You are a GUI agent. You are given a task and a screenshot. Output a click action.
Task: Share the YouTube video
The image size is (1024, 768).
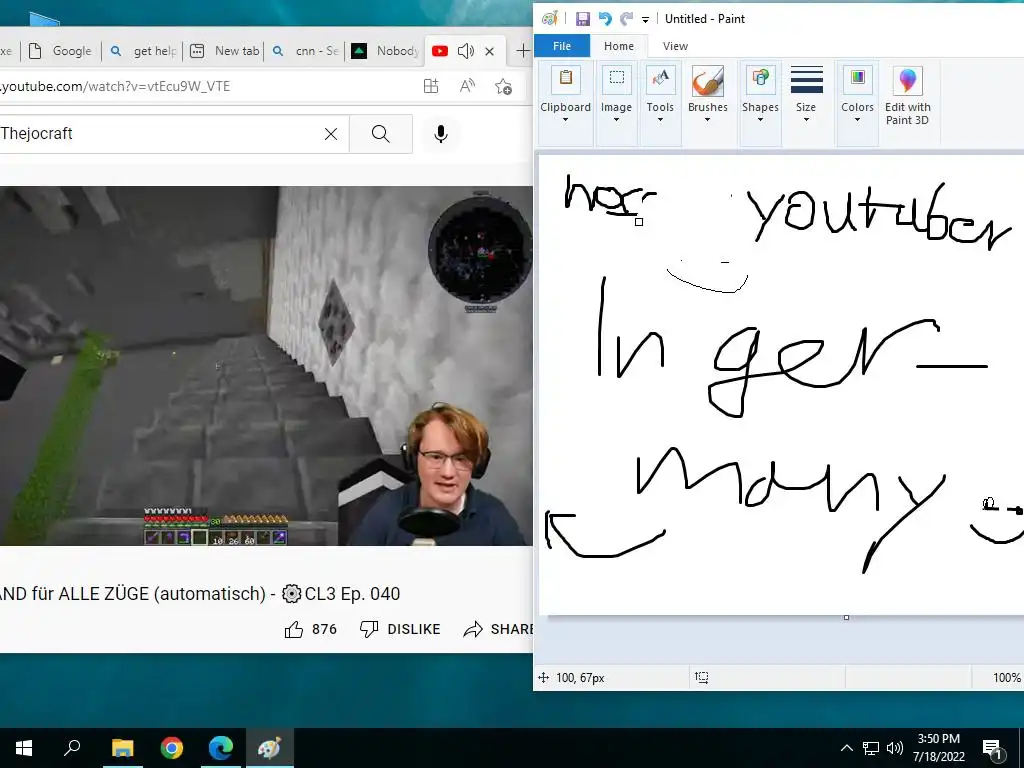(x=498, y=629)
